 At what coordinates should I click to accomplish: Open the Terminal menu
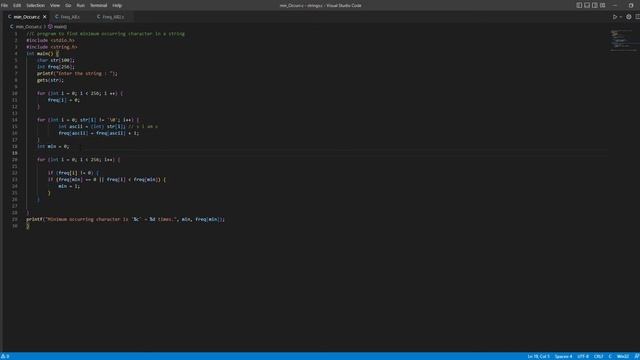coord(98,5)
